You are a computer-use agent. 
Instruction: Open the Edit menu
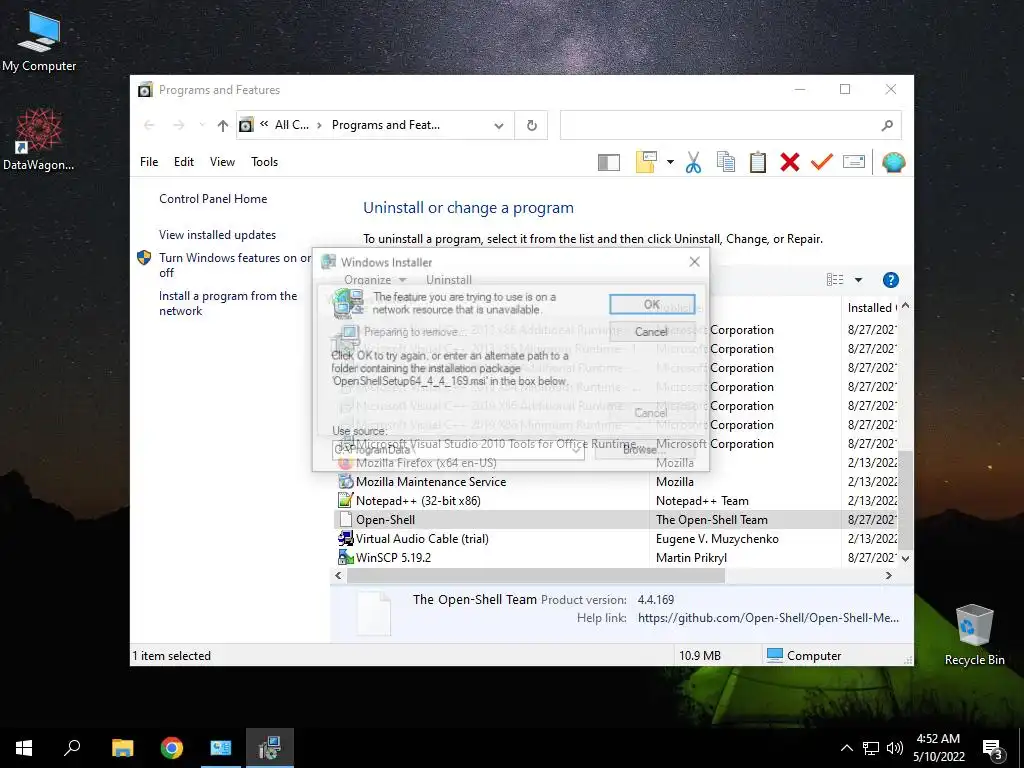(x=184, y=162)
